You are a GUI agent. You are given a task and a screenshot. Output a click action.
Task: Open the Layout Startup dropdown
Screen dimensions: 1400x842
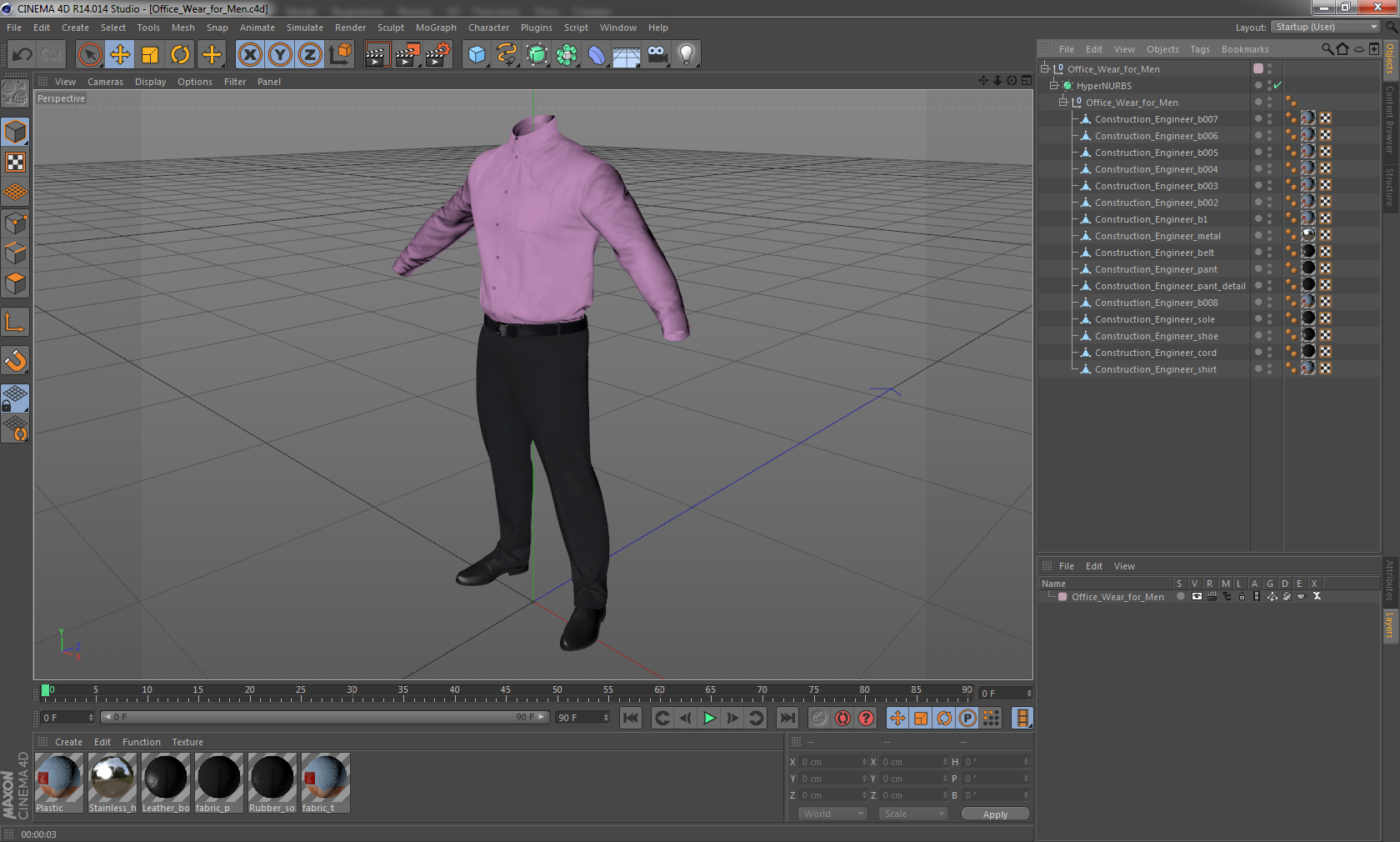pyautogui.click(x=1326, y=28)
